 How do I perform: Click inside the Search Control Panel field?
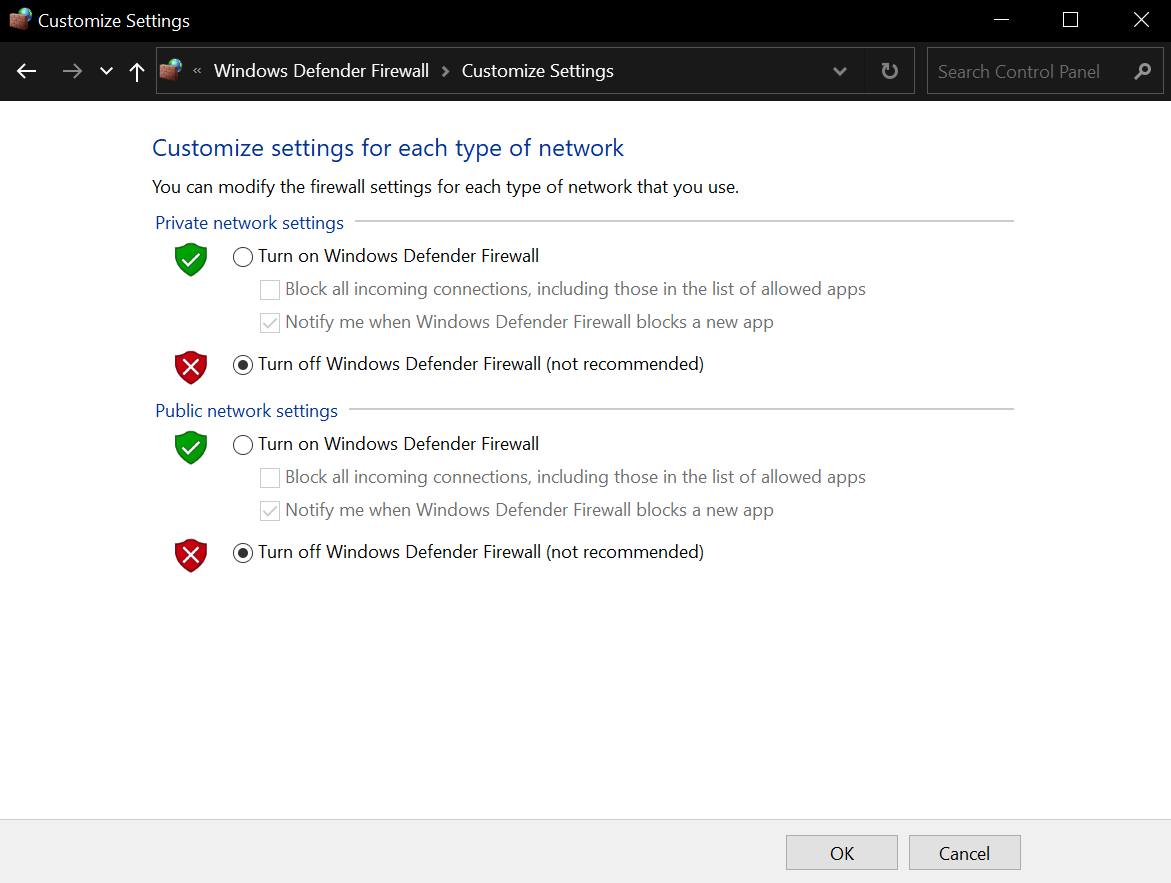coord(1020,71)
